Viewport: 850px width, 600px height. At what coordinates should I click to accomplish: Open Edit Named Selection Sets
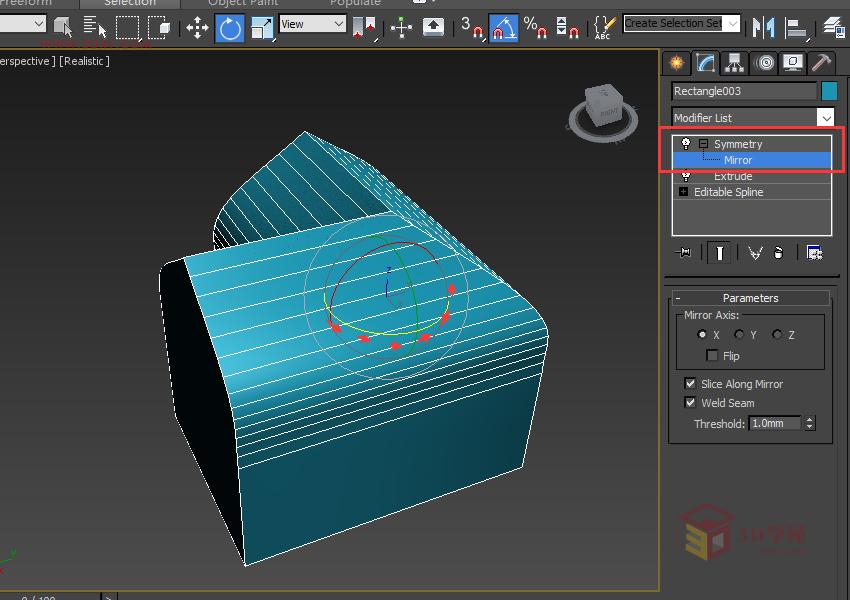point(605,27)
